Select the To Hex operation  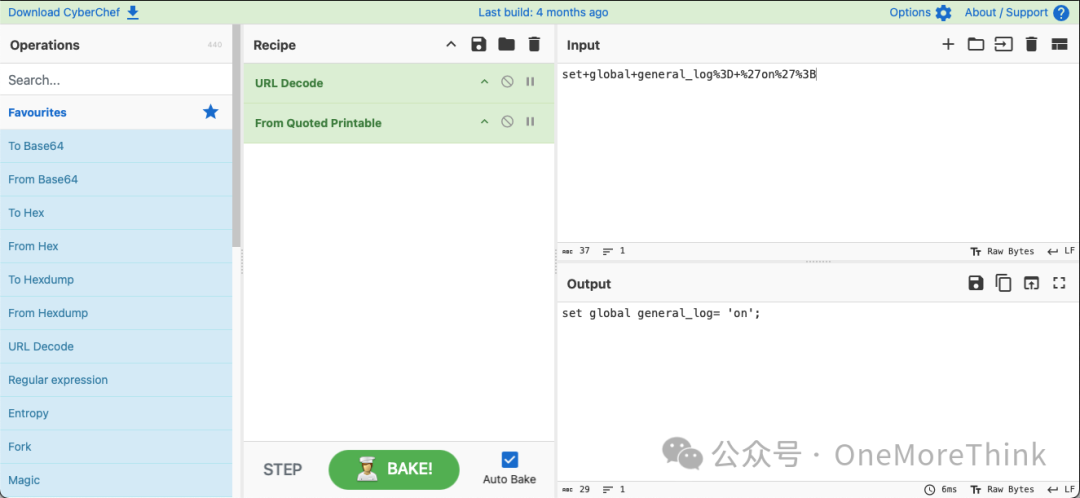[x=116, y=213]
